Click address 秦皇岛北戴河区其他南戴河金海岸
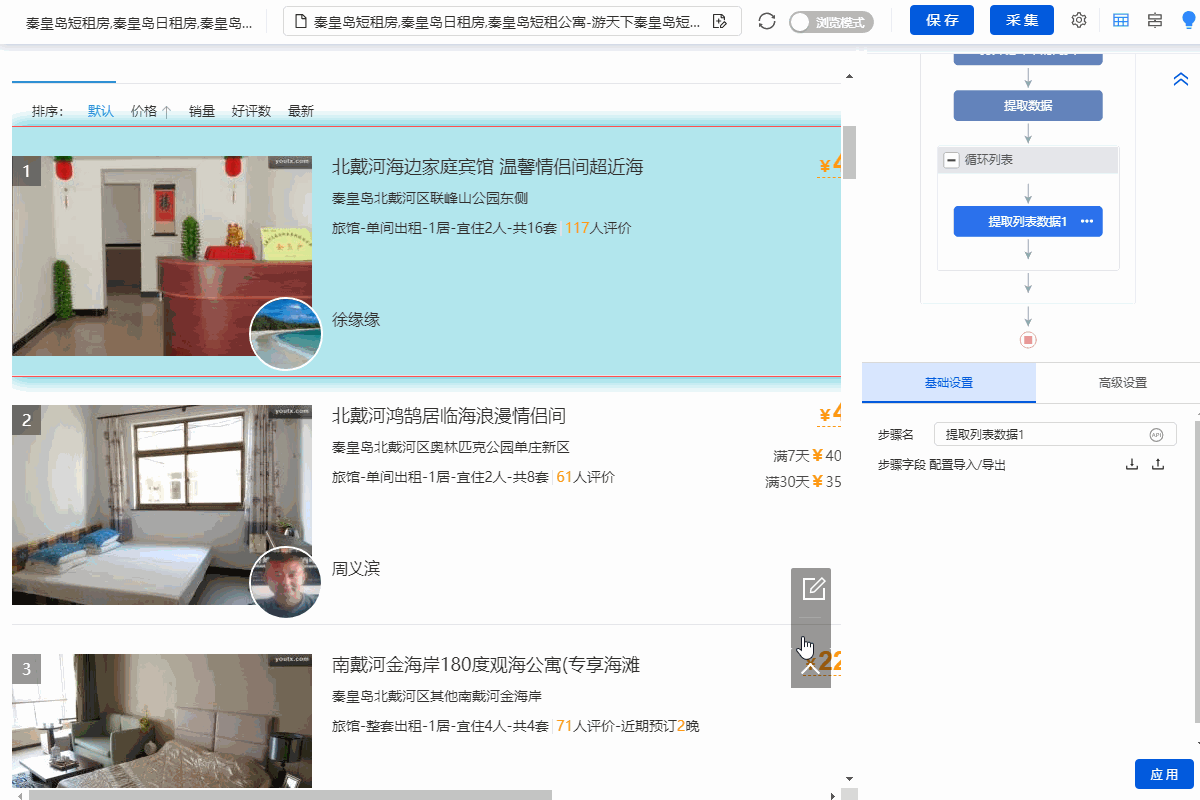 pyautogui.click(x=437, y=696)
